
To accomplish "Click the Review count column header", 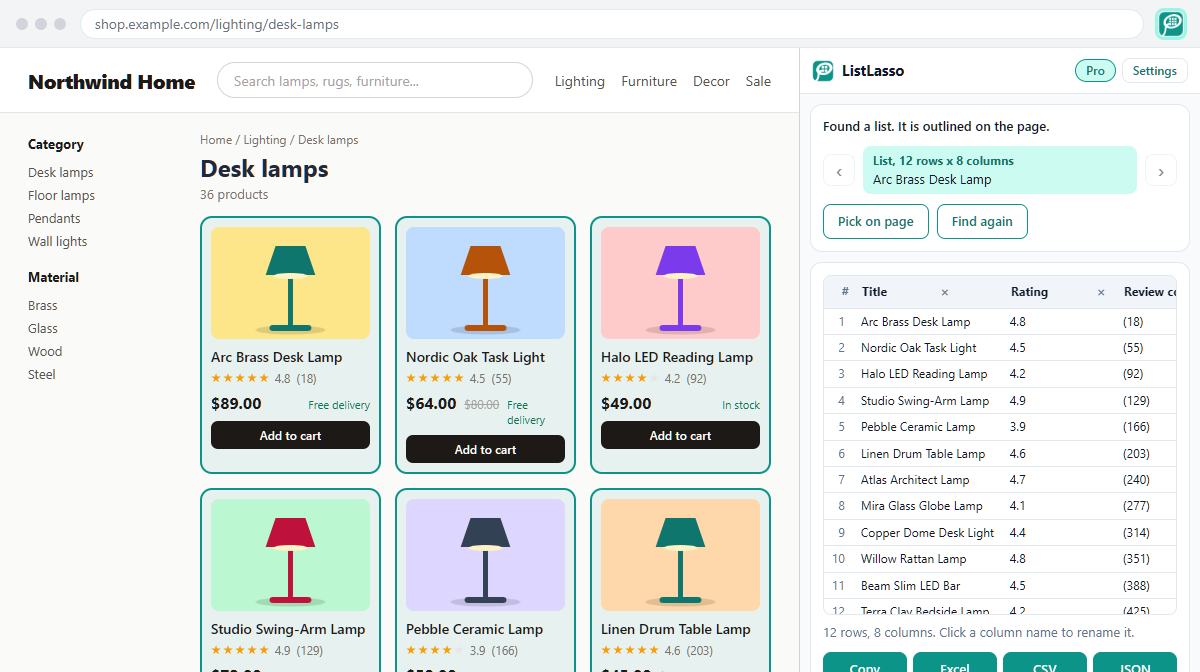I will tap(1150, 292).
